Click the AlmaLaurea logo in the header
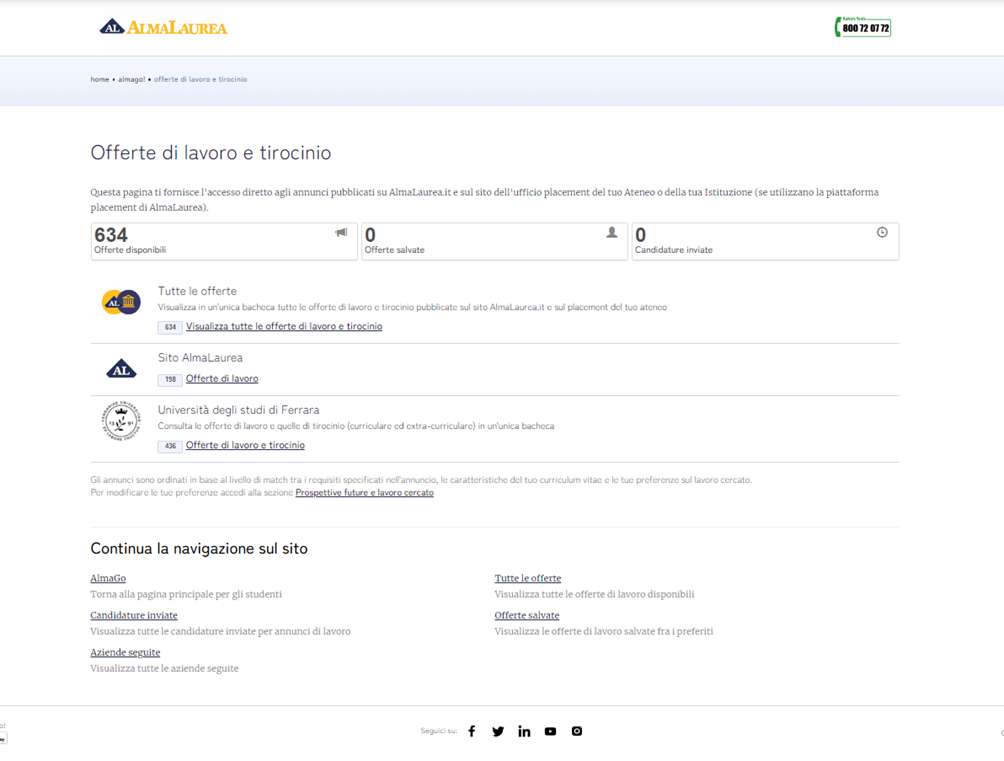This screenshot has height=761, width=1004. pyautogui.click(x=163, y=28)
